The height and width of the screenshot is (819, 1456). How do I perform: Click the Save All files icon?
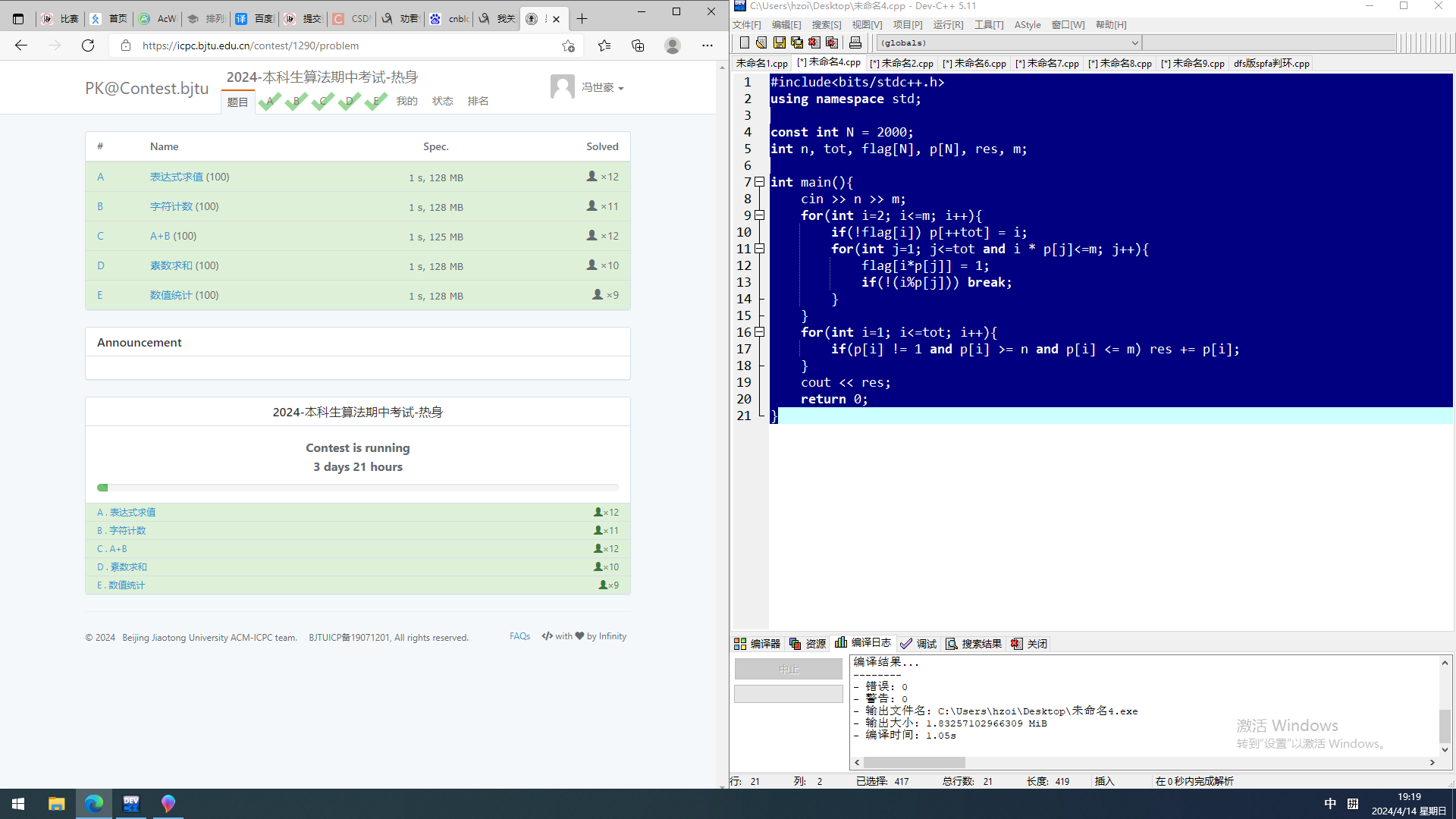(x=796, y=42)
